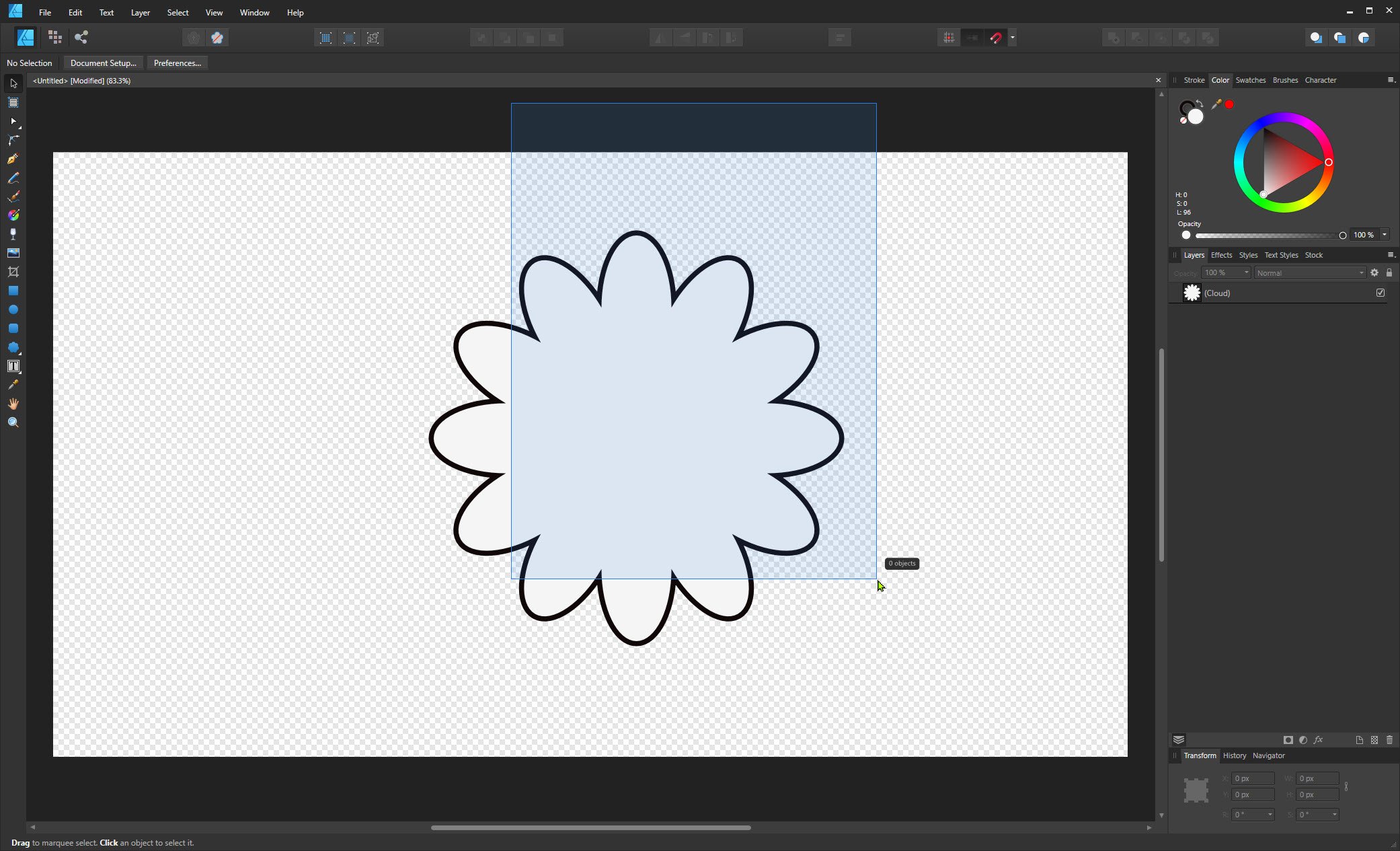Click Mask Layer icon
Screen dimensions: 1400x851
1288,740
